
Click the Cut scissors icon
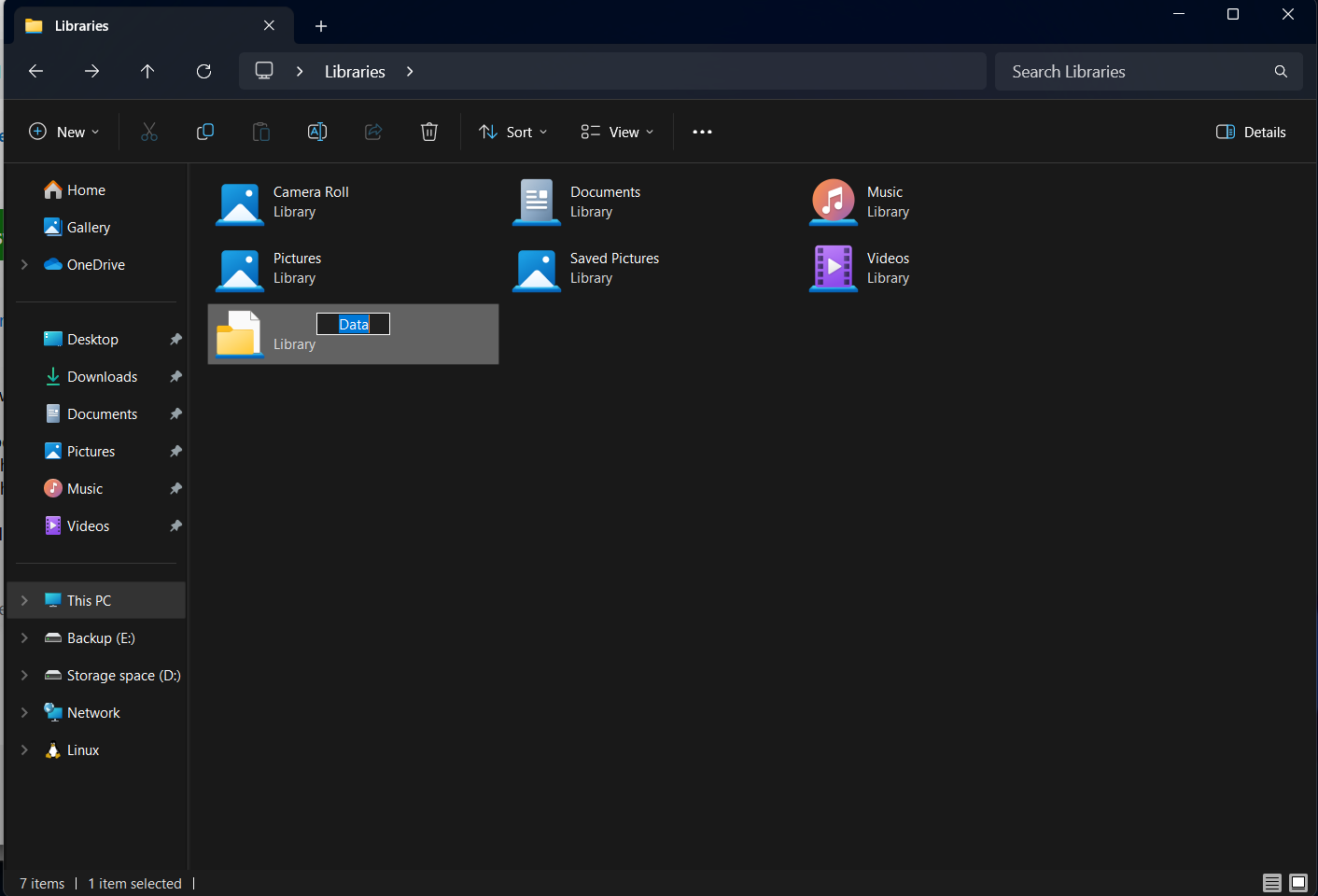[149, 132]
